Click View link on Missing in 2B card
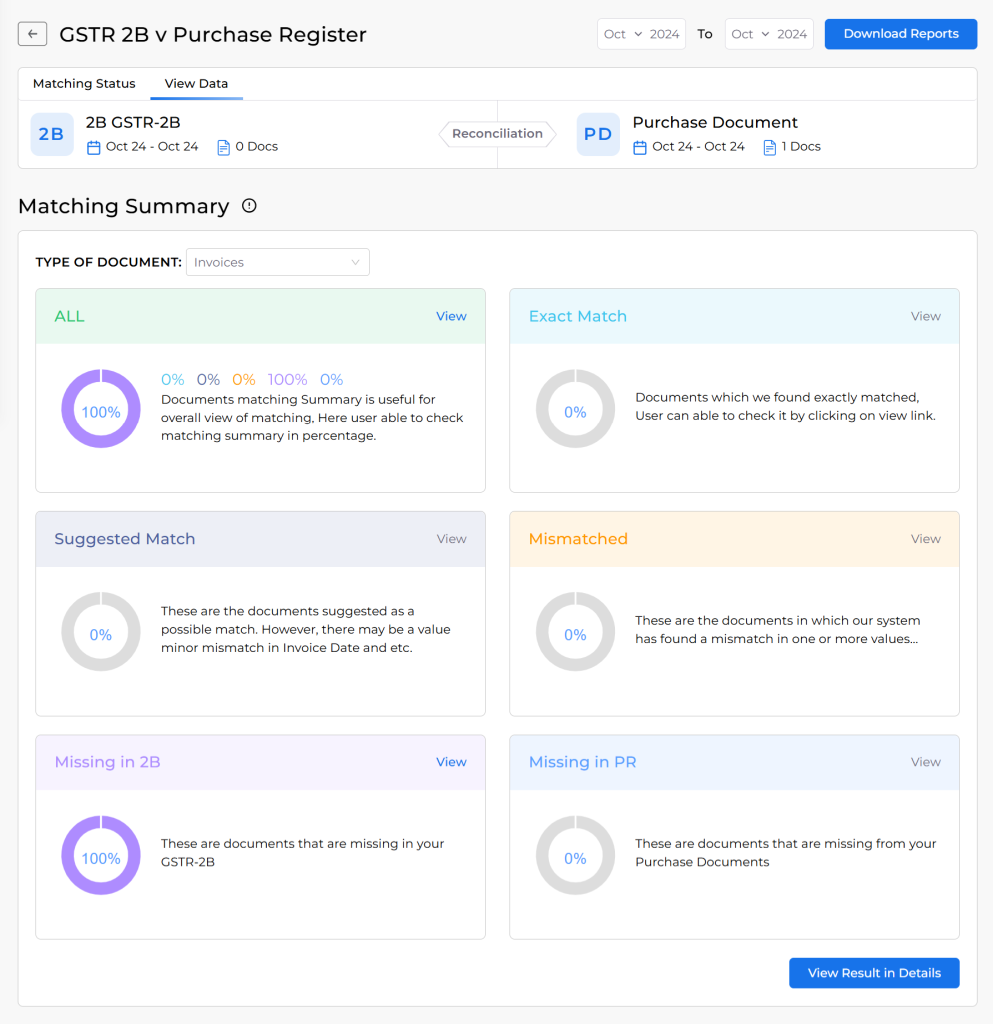Viewport: 993px width, 1024px height. coord(451,762)
